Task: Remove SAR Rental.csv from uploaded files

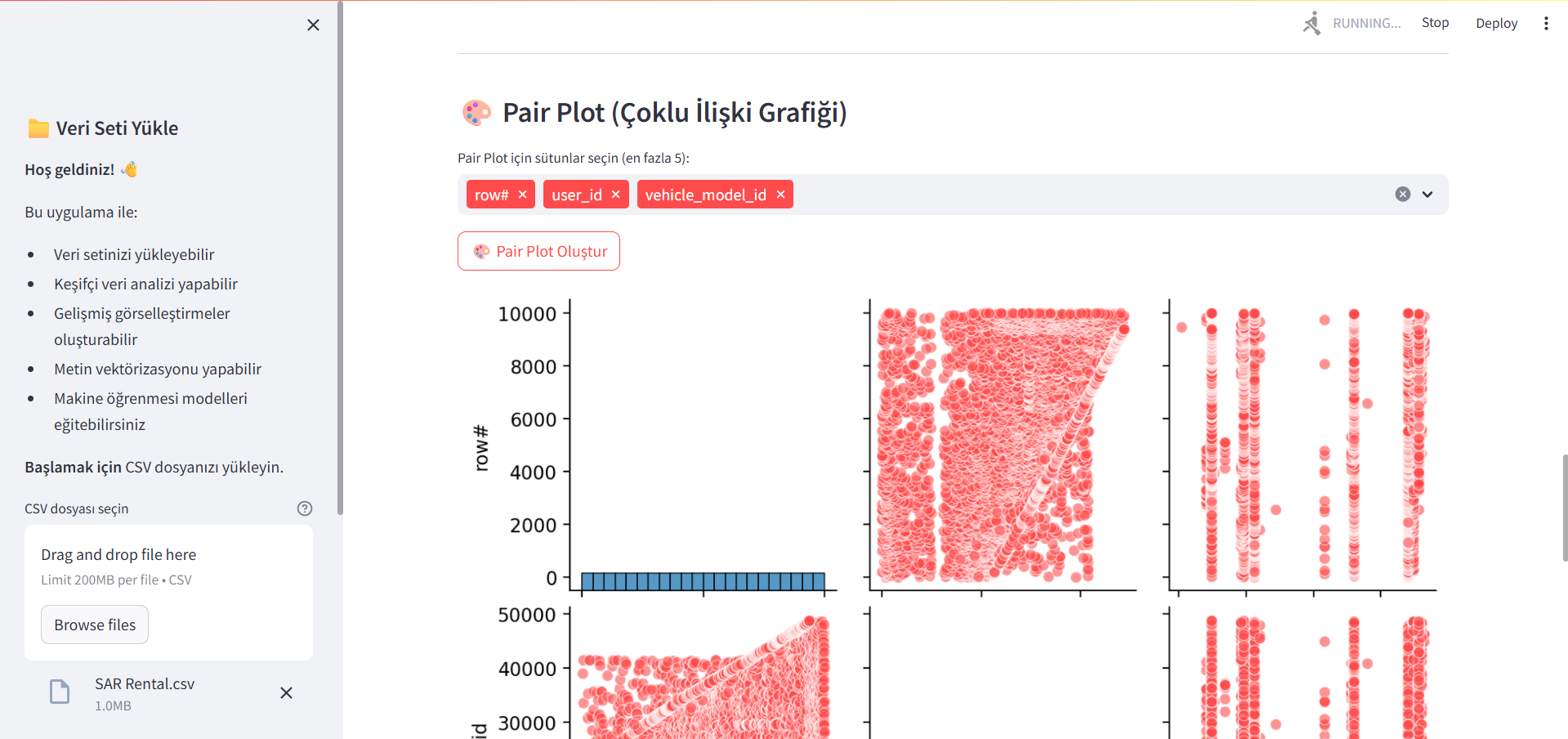Action: pyautogui.click(x=286, y=692)
